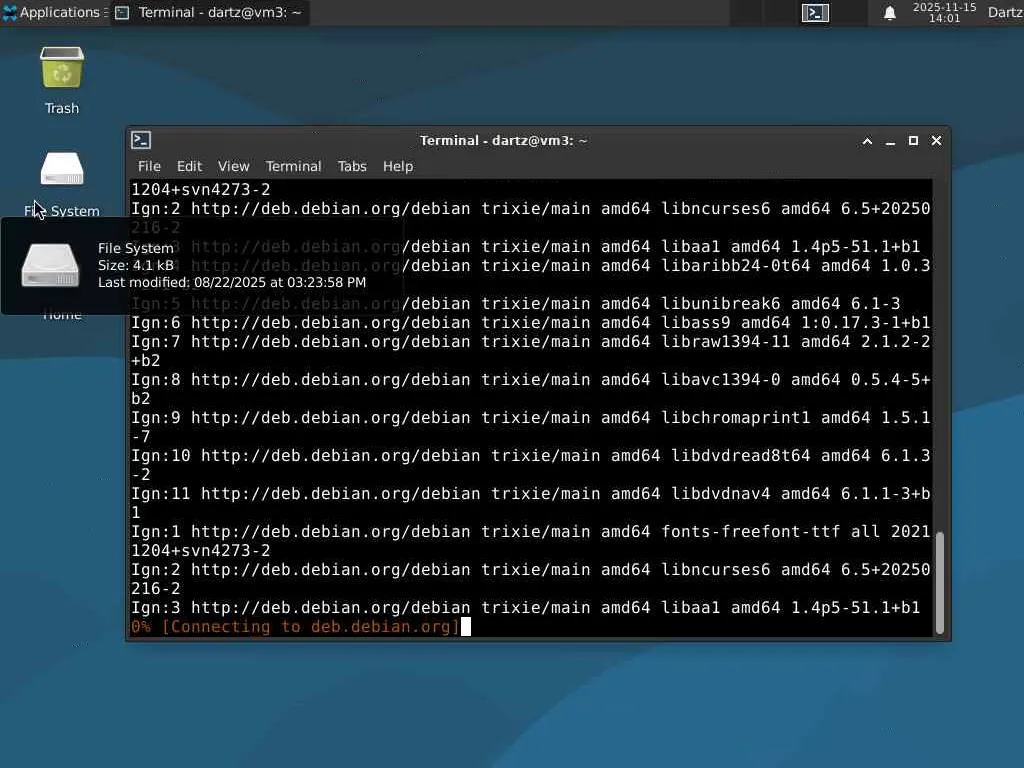Click Terminal window title text
Viewport: 1024px width, 768px height.
coord(504,141)
